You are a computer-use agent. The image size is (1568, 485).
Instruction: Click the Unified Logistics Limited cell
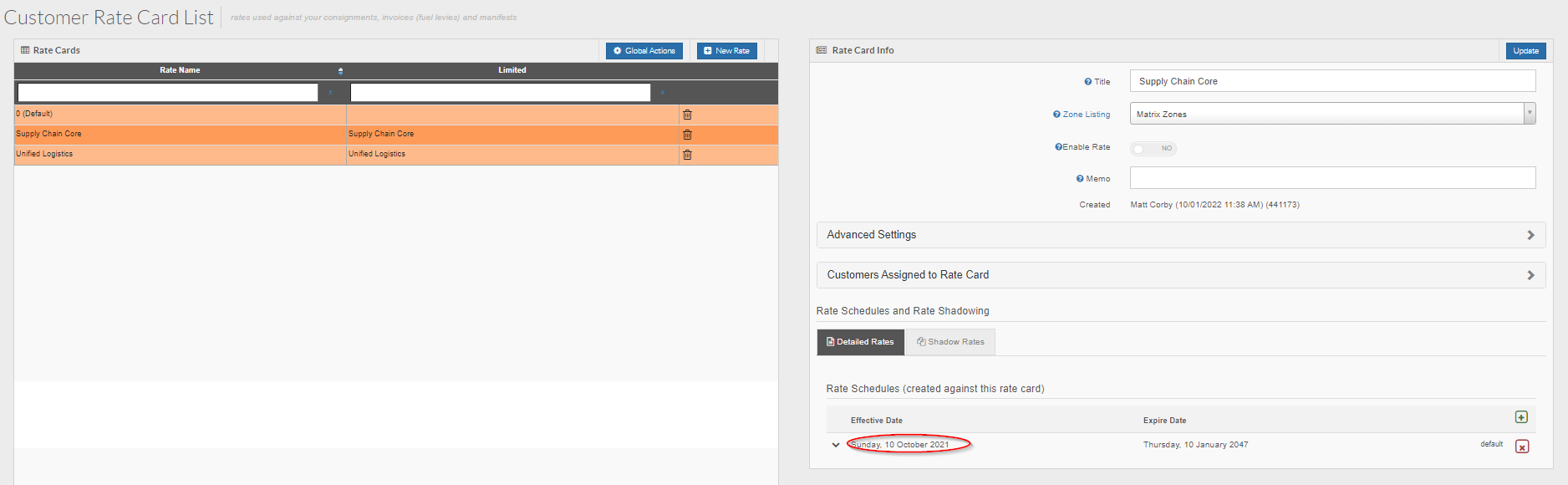coord(512,155)
